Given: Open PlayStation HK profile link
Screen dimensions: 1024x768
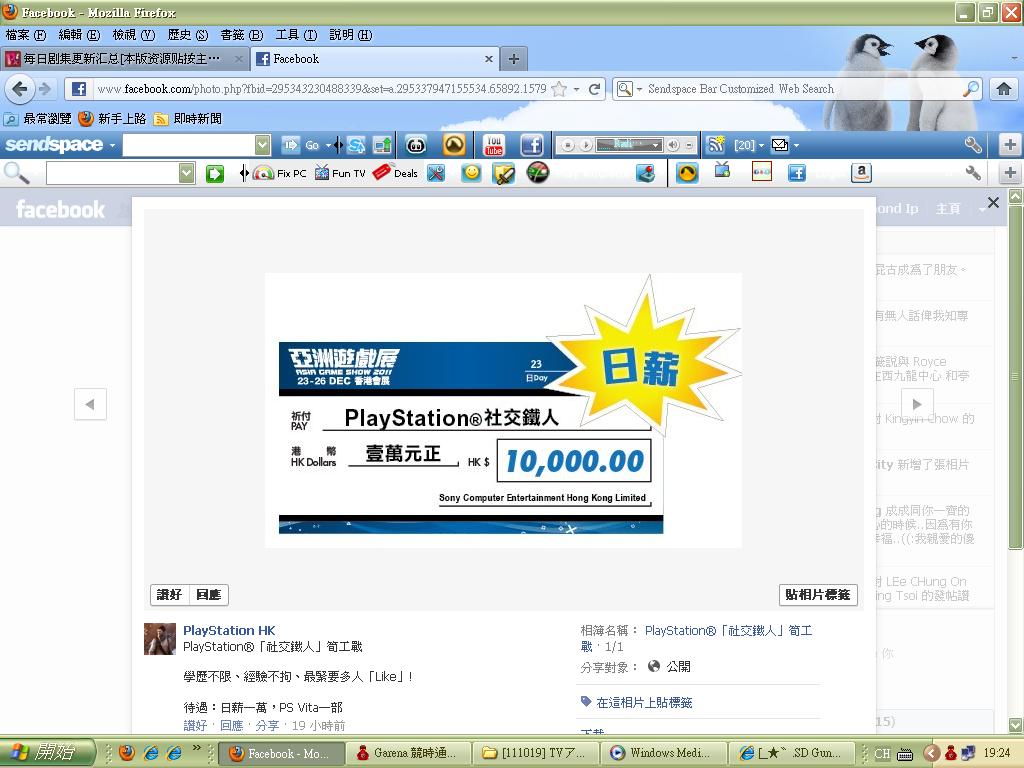Looking at the screenshot, I should point(229,630).
